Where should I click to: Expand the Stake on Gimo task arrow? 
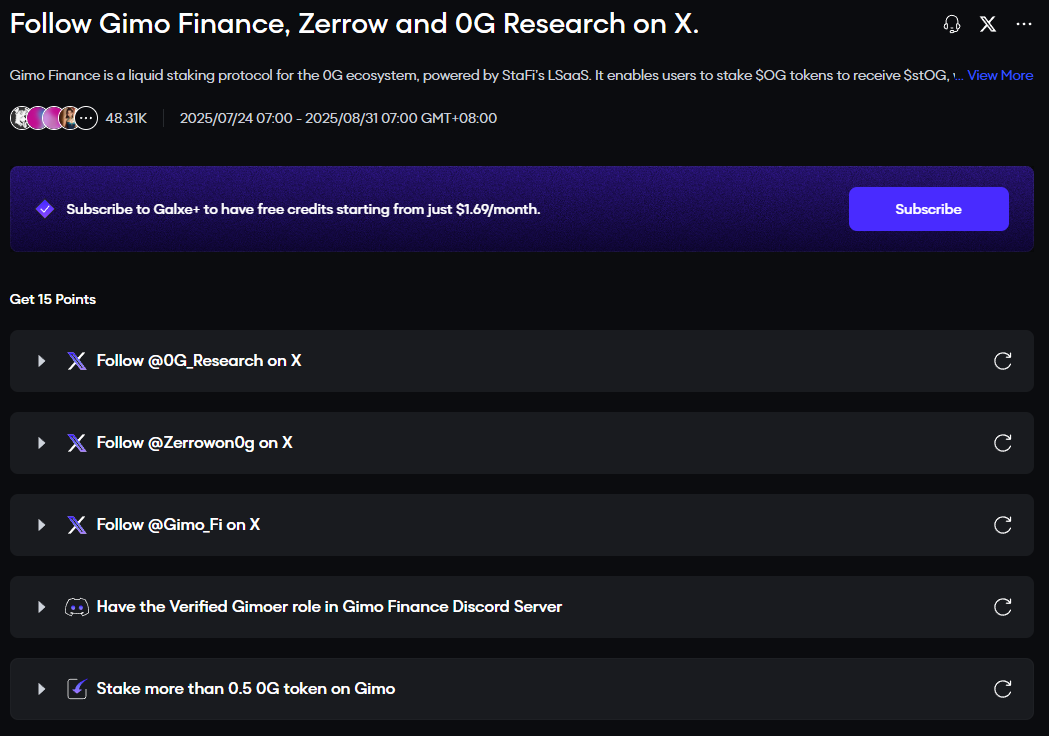click(41, 689)
